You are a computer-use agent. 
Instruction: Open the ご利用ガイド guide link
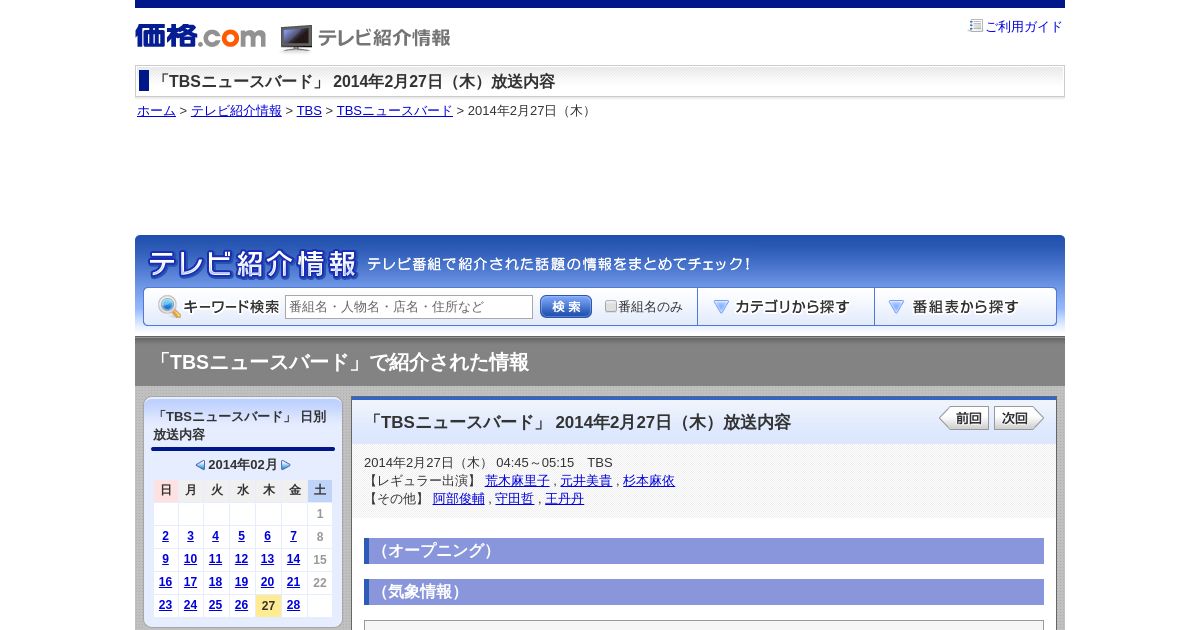(x=1023, y=27)
